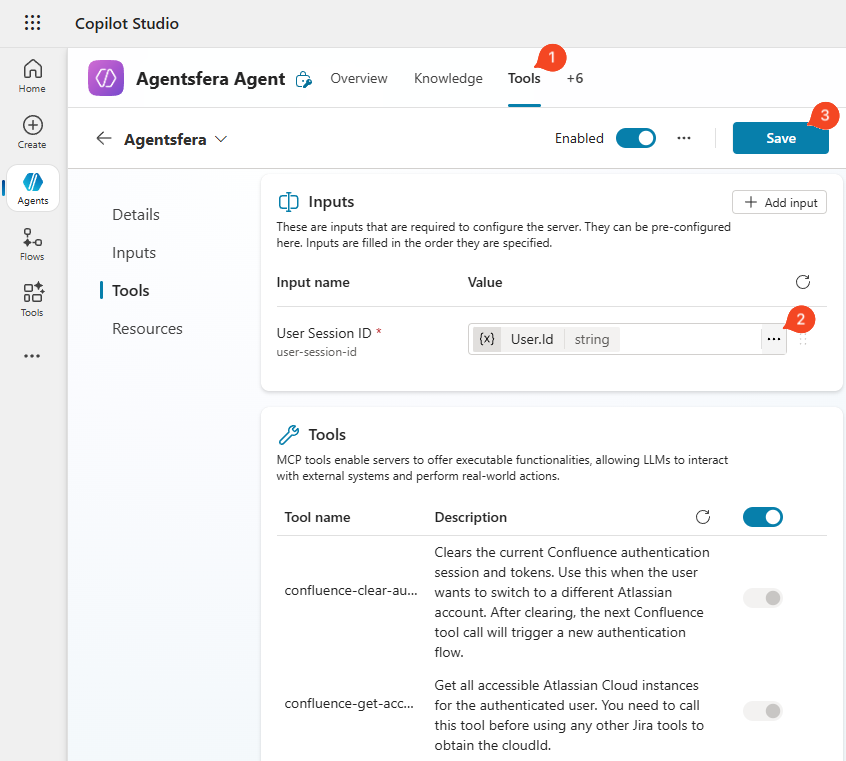Click the Create plus icon
The height and width of the screenshot is (761, 846).
pyautogui.click(x=32, y=131)
